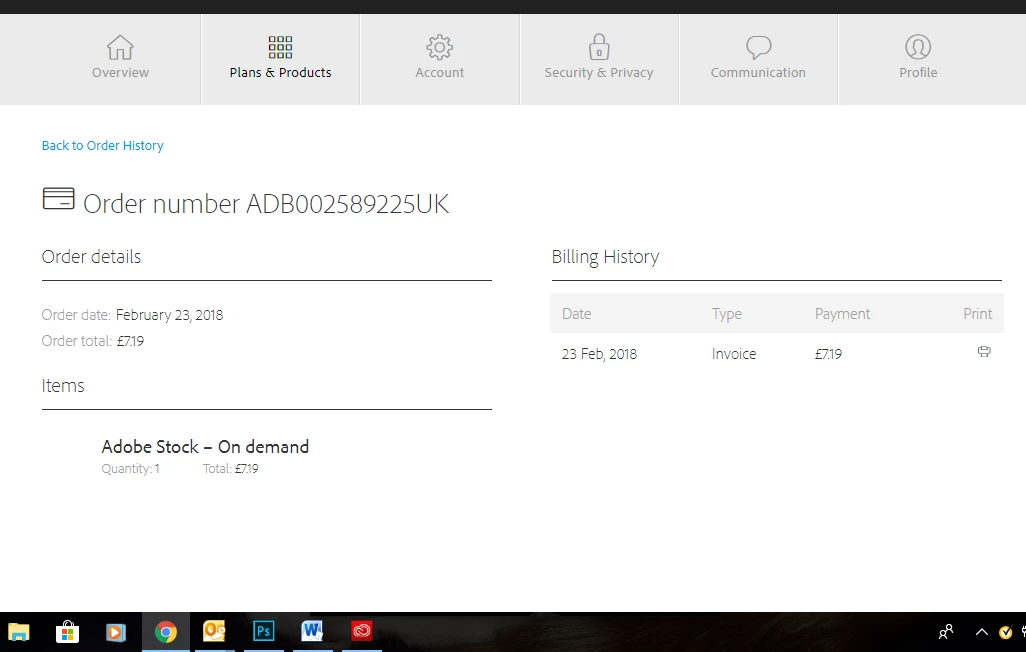Open Outlook from the taskbar
The width and height of the screenshot is (1026, 652).
(214, 631)
